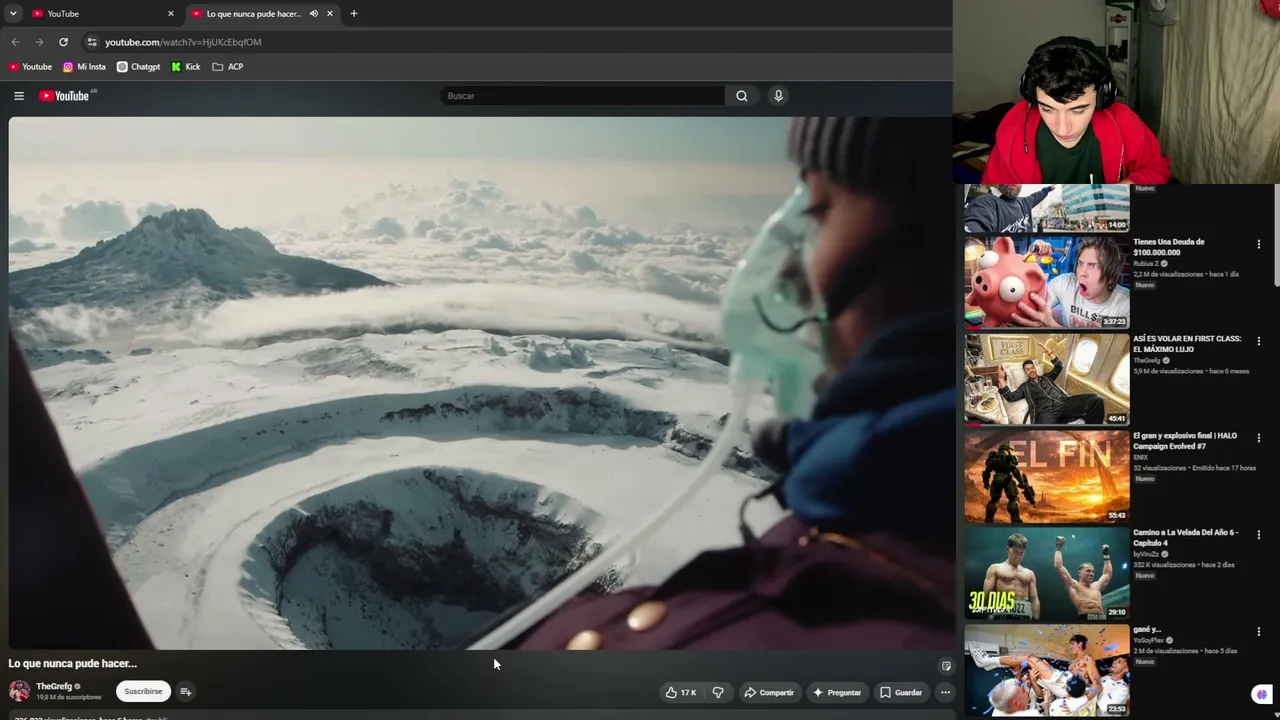Click the video title 'Lo que nunca pude hacer...'

[x=73, y=664]
